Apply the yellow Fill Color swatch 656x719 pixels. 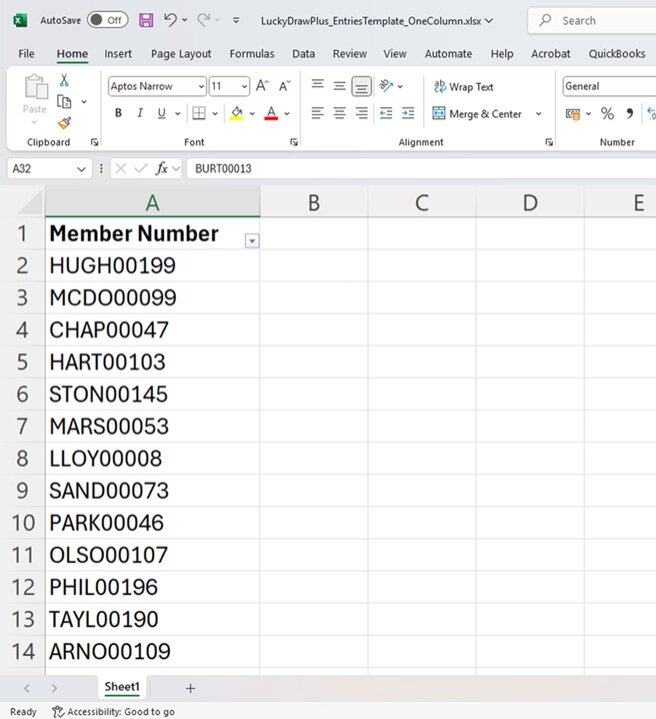[x=237, y=114]
